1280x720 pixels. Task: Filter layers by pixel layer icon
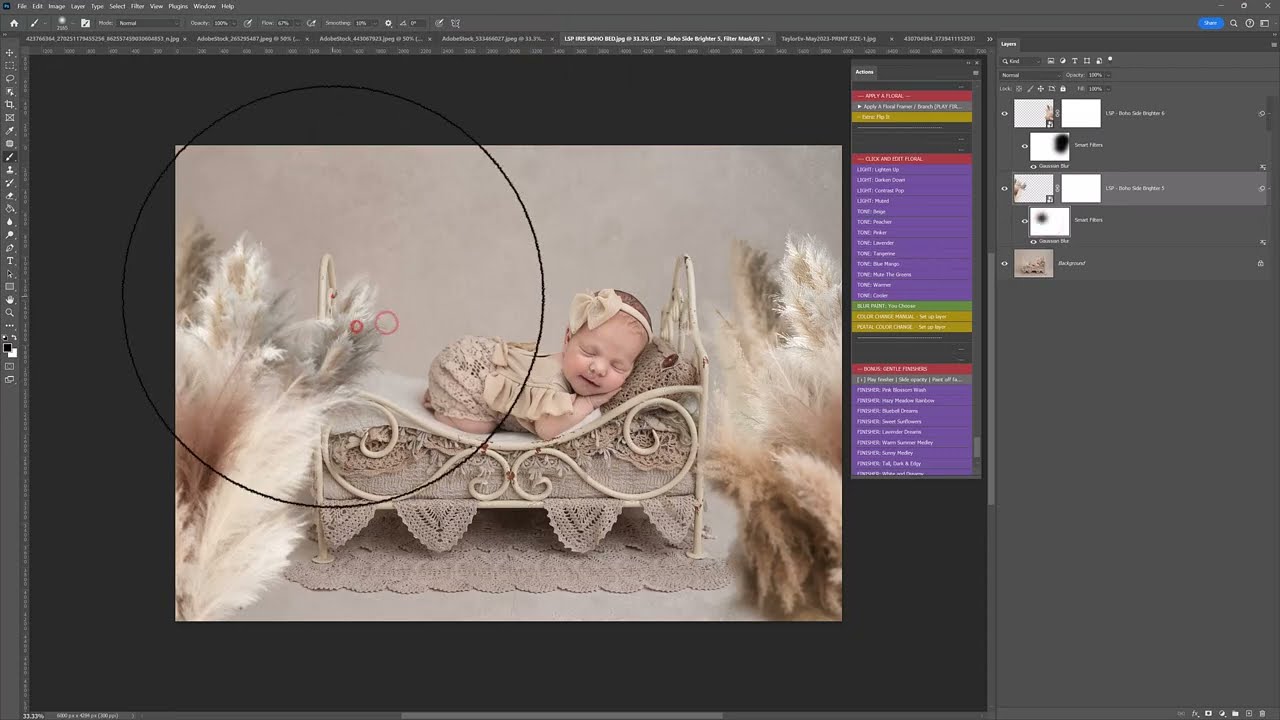click(1051, 61)
